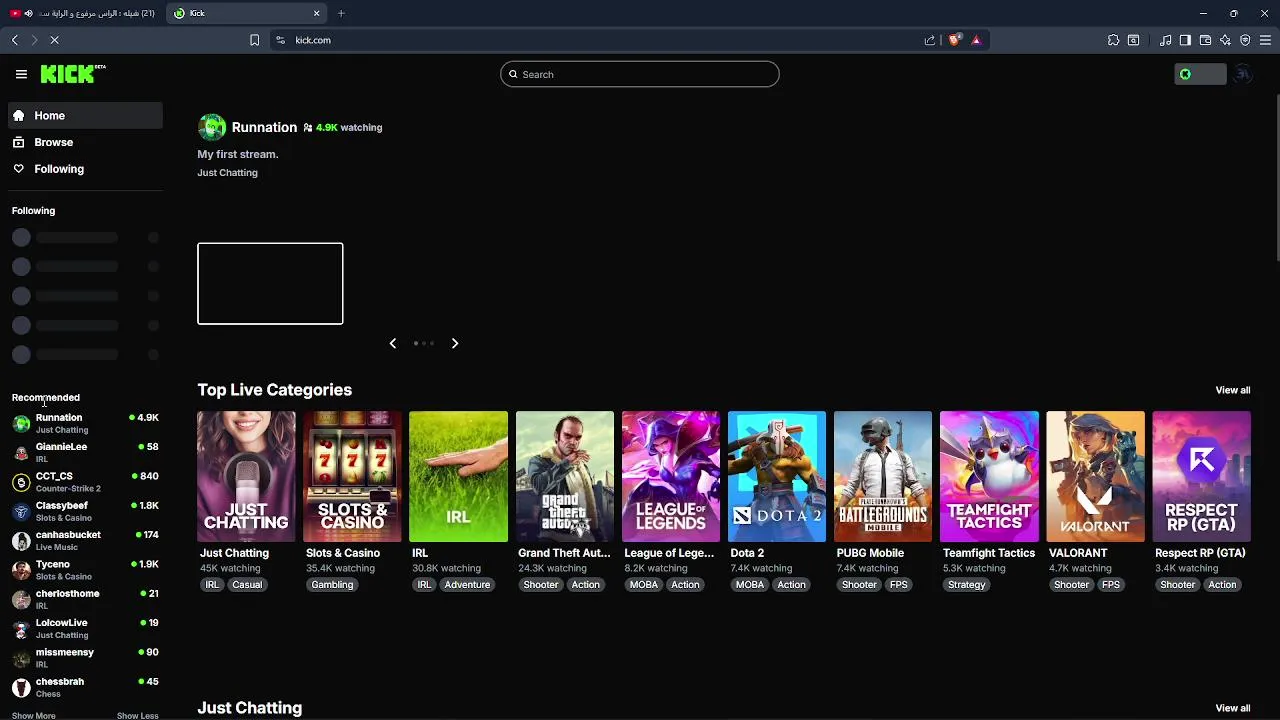
Task: Collapse recommended list with Show Less
Action: click(137, 715)
